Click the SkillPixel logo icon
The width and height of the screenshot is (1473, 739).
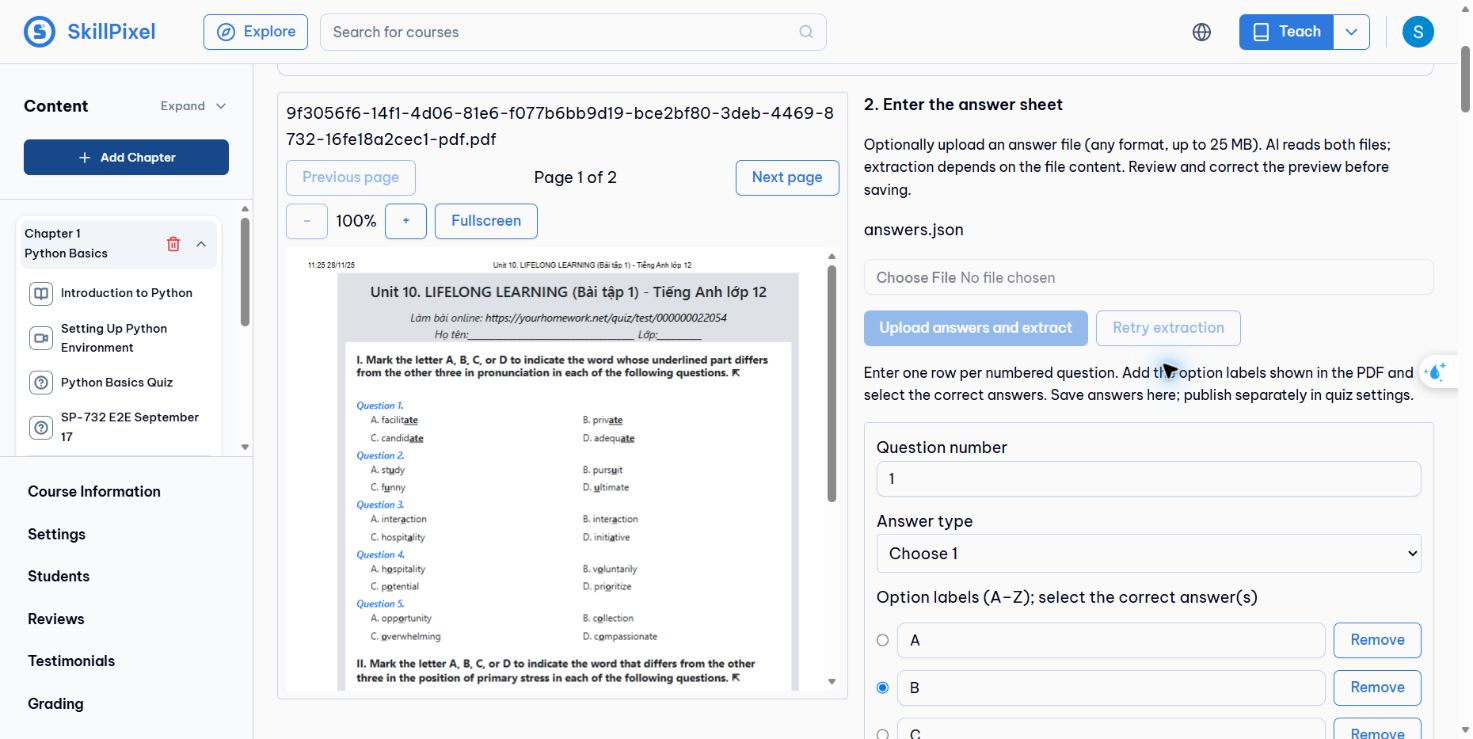(x=39, y=32)
